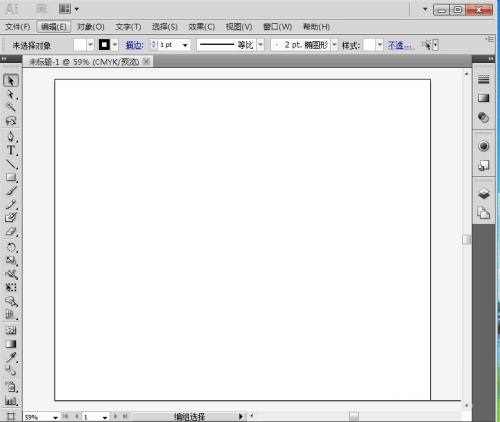Image resolution: width=500 pixels, height=422 pixels.
Task: Open the fill color dropdown arrow
Action: pyautogui.click(x=90, y=45)
